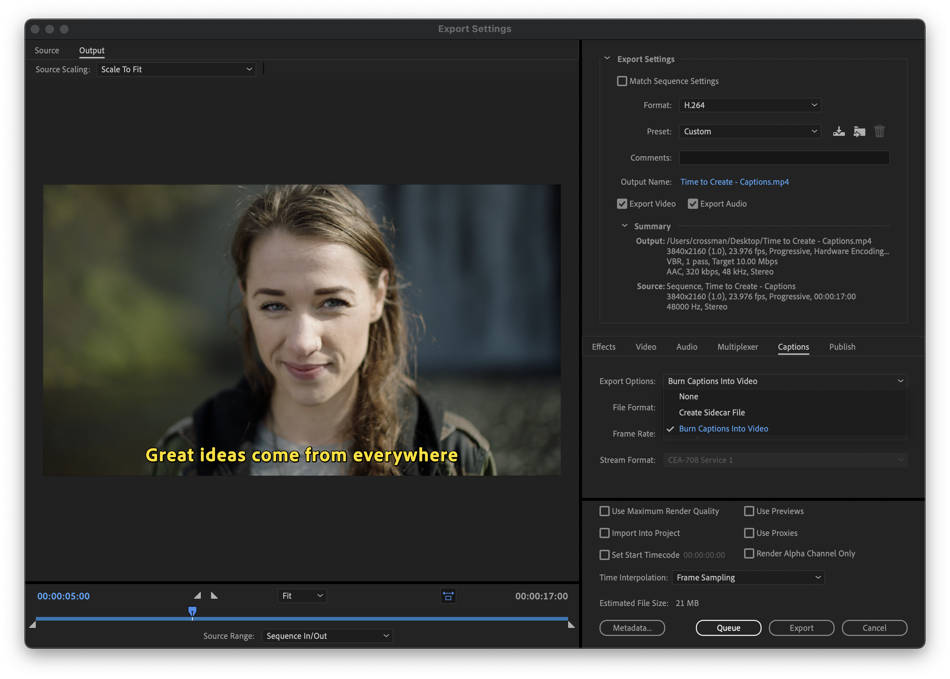Open the Format H.264 dropdown
This screenshot has height=679, width=950.
(x=750, y=105)
